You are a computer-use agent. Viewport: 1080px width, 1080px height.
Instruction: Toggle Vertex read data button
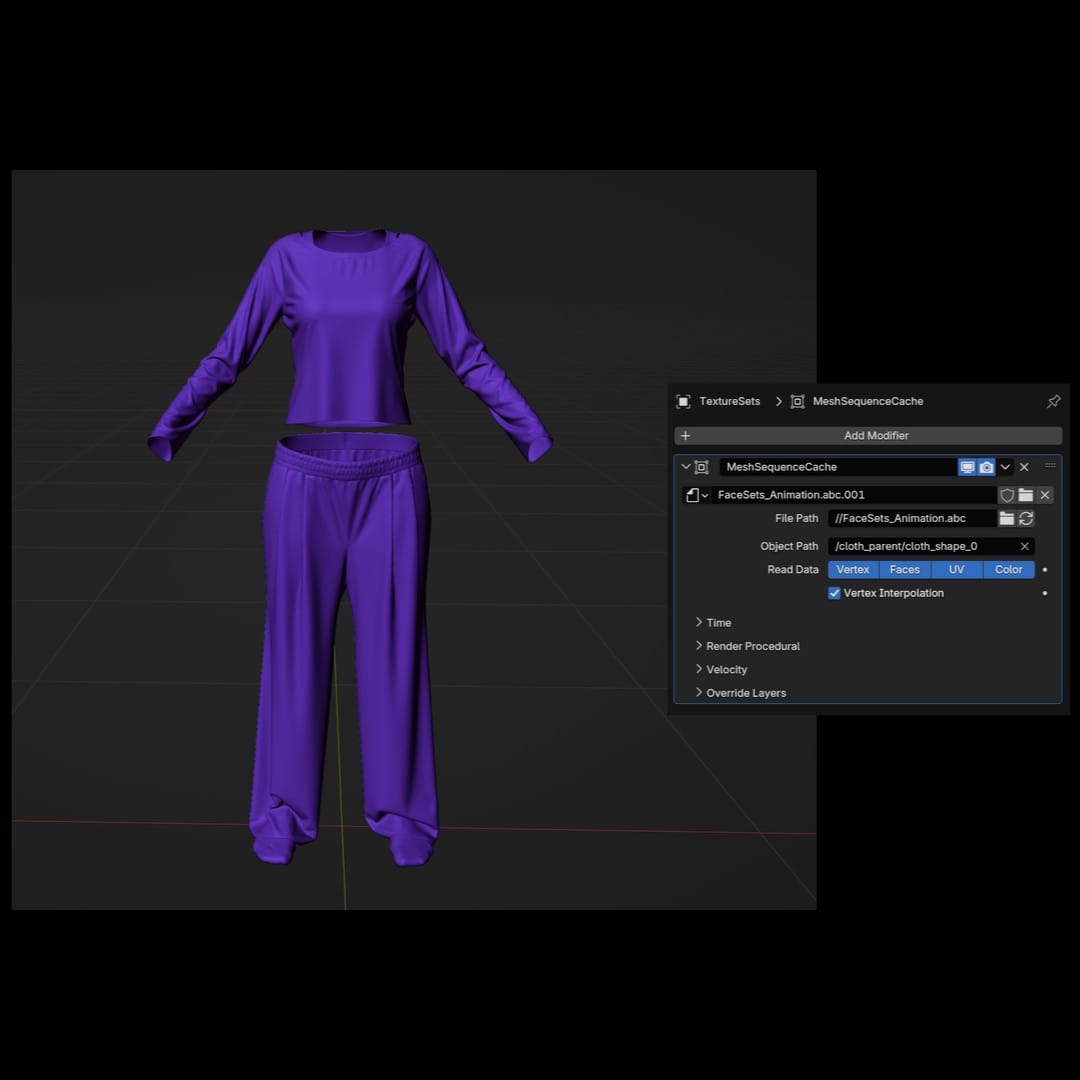coord(853,570)
